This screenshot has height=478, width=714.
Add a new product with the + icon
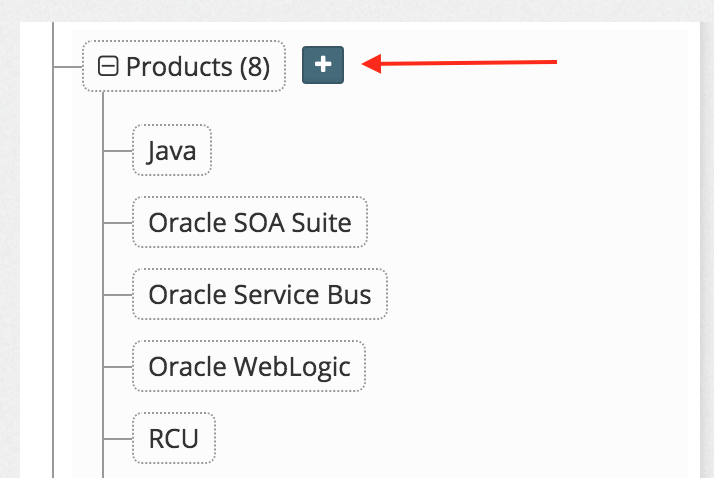[x=322, y=65]
